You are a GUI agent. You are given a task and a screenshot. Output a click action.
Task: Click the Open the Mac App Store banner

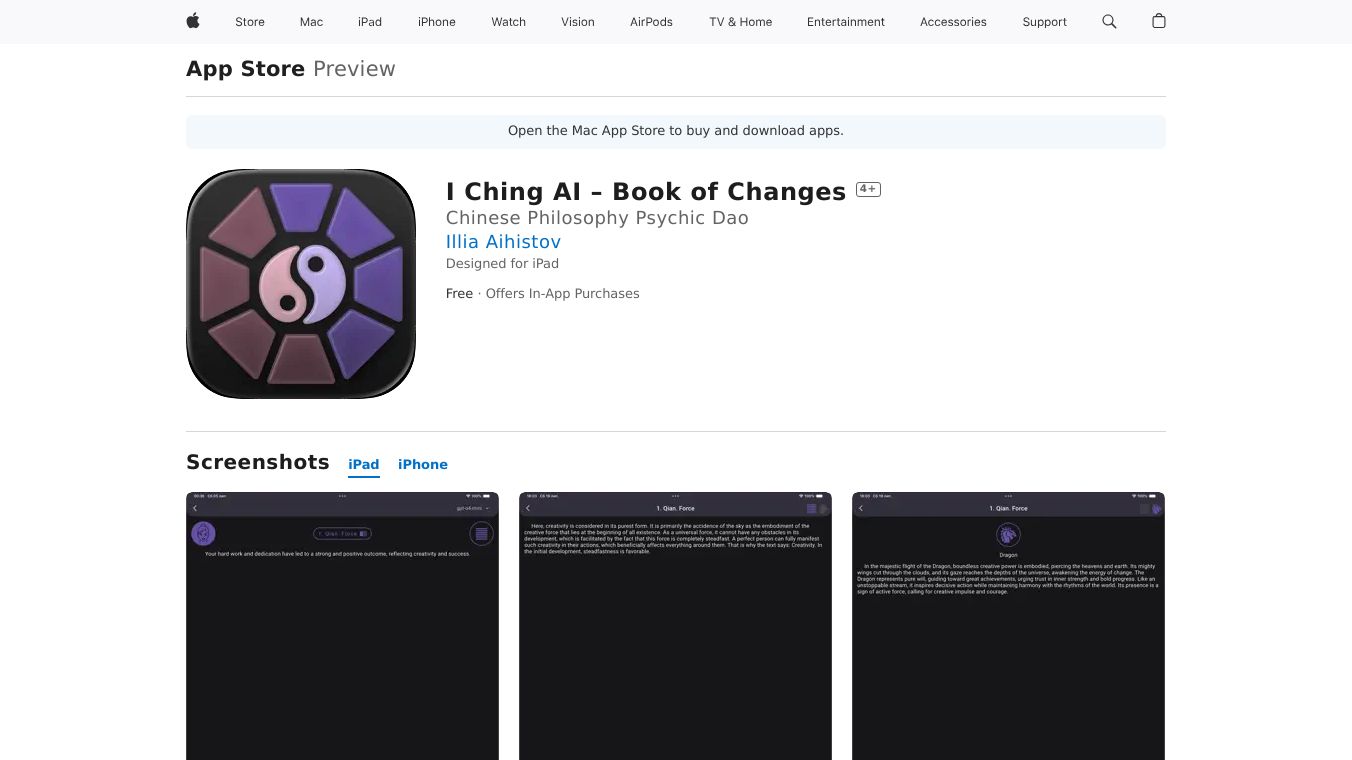pos(676,131)
